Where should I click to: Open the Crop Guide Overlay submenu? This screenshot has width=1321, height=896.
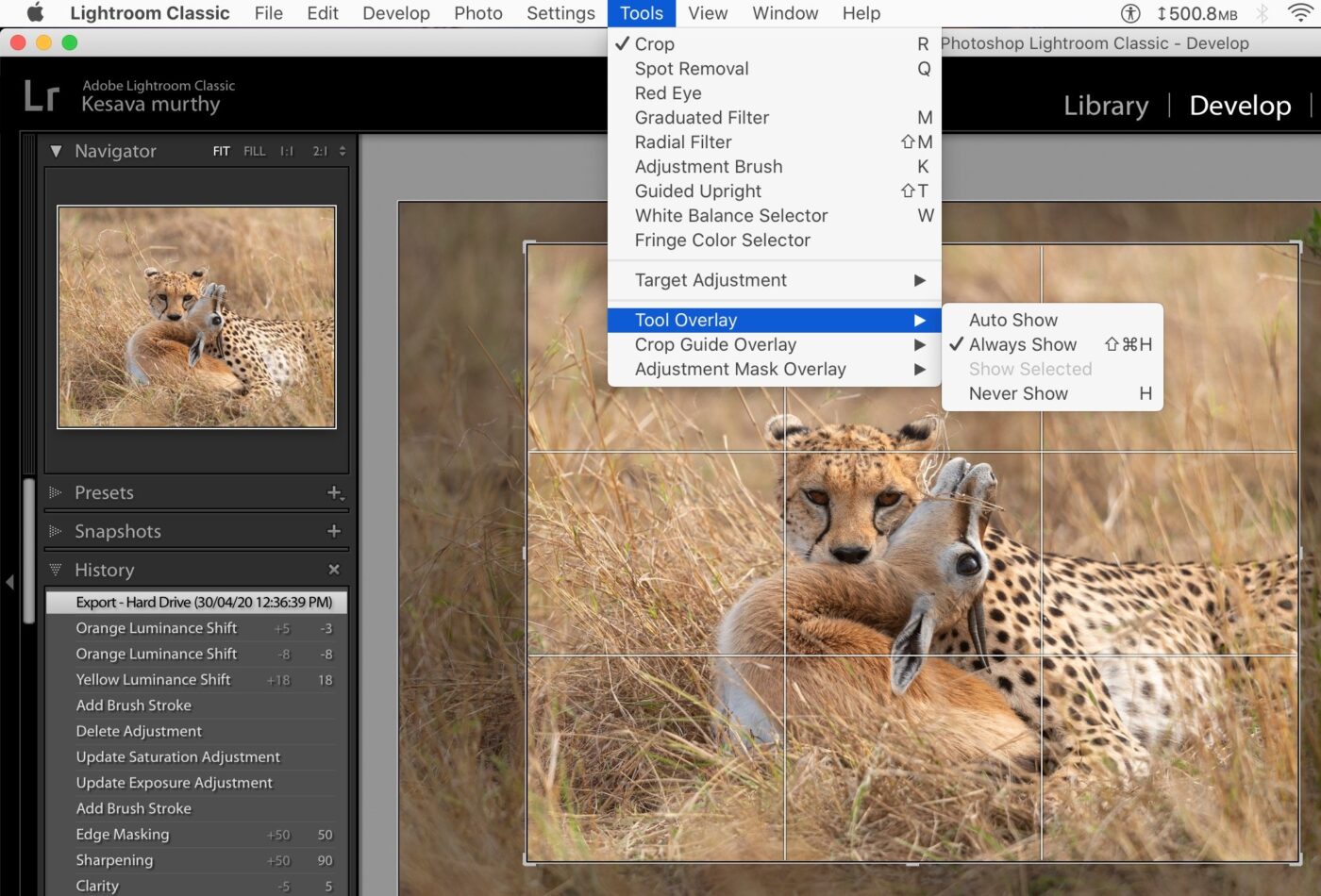pos(715,345)
